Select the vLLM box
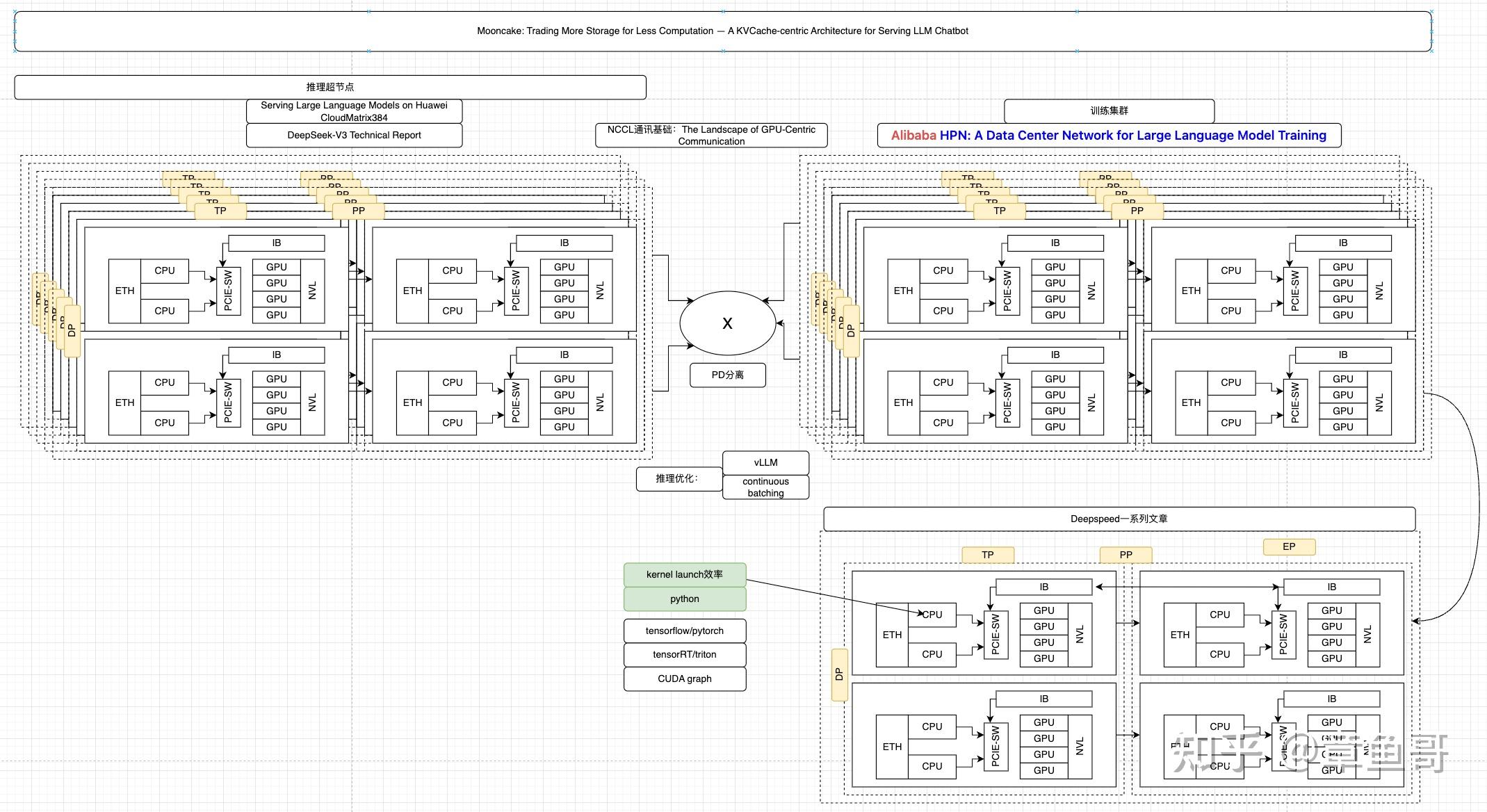 click(765, 462)
